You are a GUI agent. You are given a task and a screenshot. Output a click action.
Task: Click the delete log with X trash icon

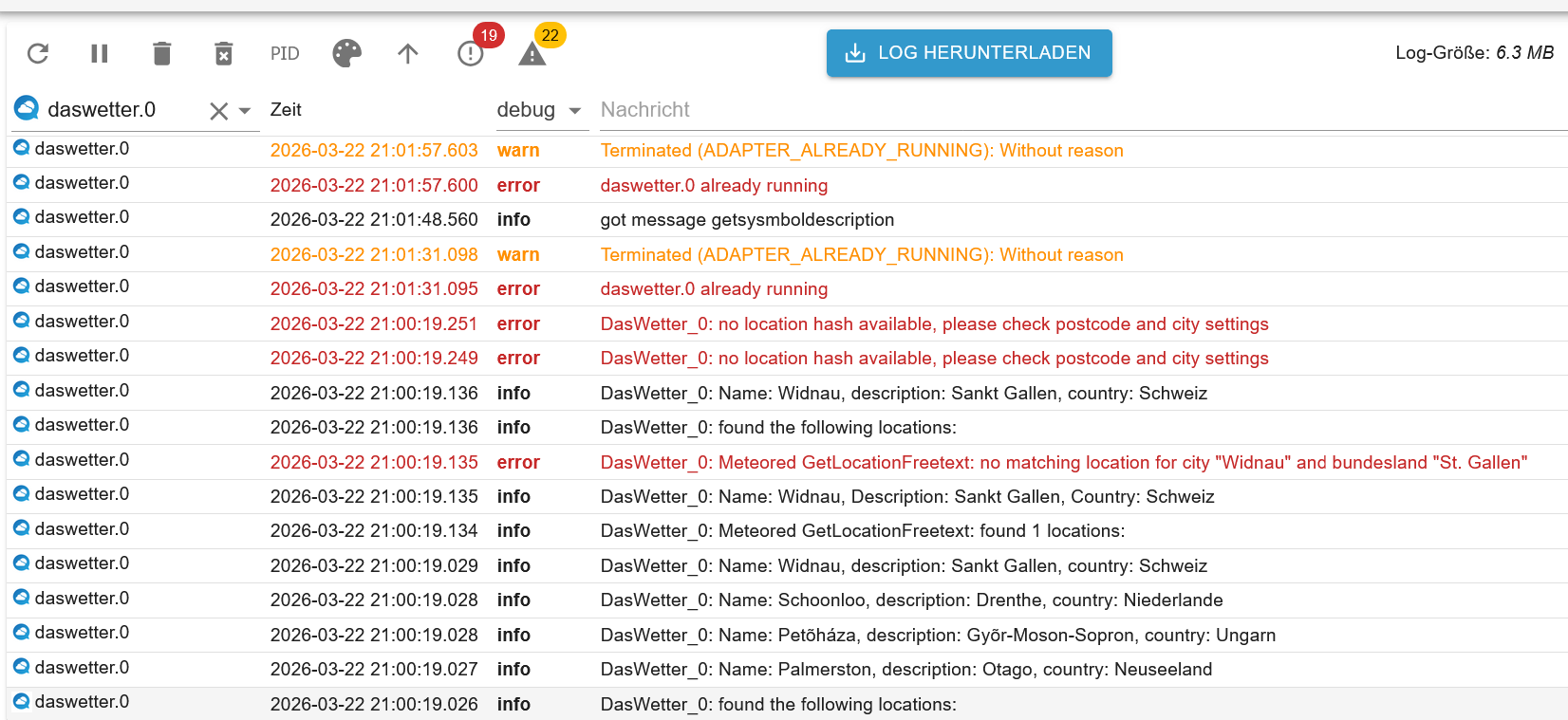224,53
